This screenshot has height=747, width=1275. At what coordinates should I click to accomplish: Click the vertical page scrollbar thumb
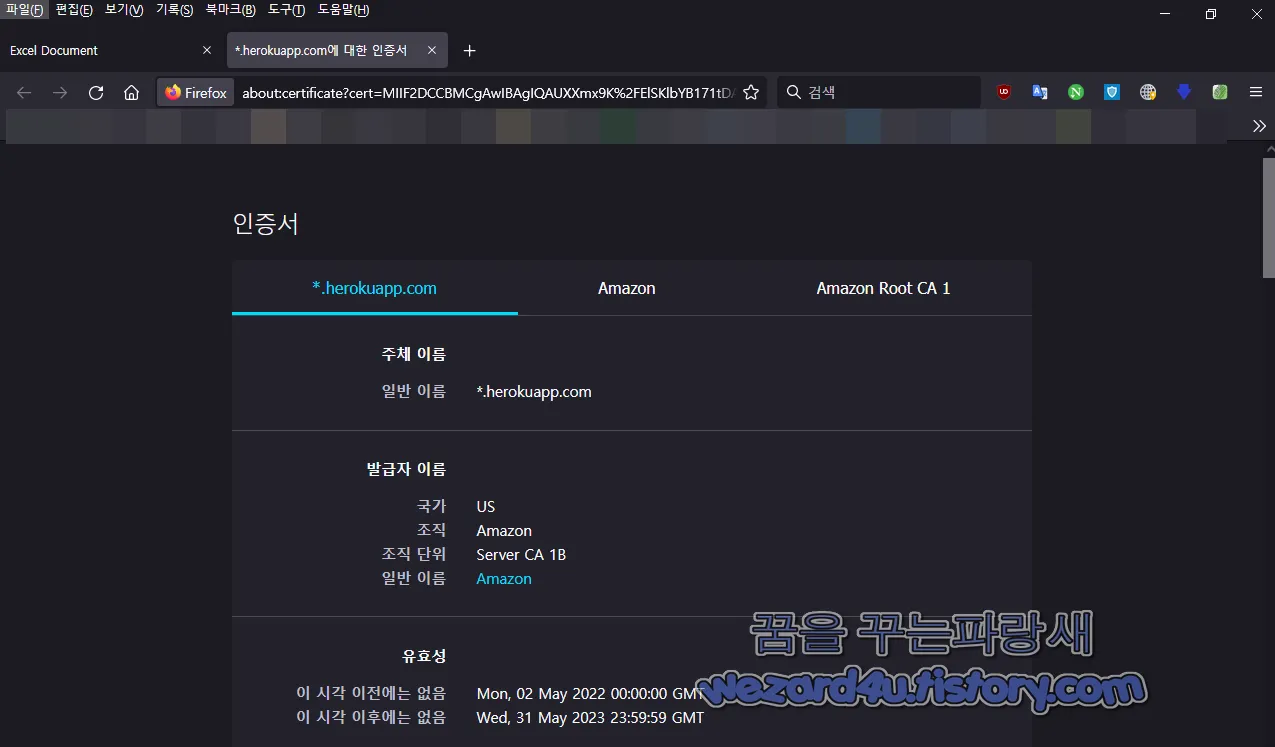1269,219
